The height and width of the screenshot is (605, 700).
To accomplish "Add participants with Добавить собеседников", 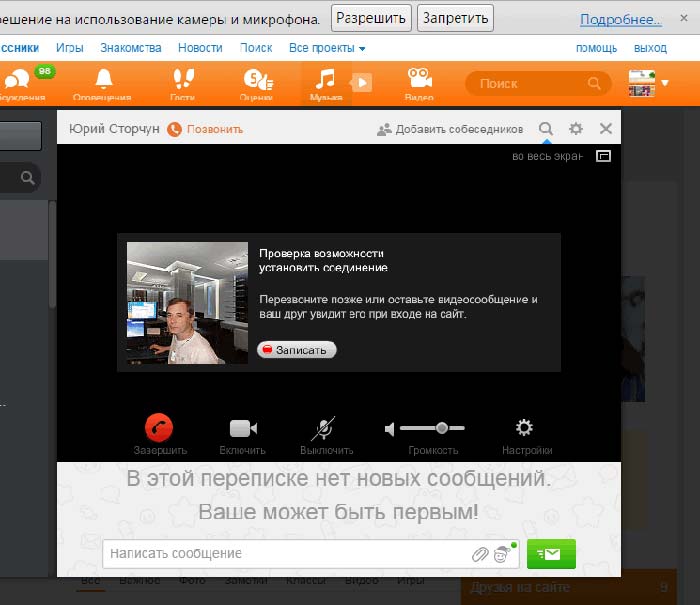I will coord(450,129).
